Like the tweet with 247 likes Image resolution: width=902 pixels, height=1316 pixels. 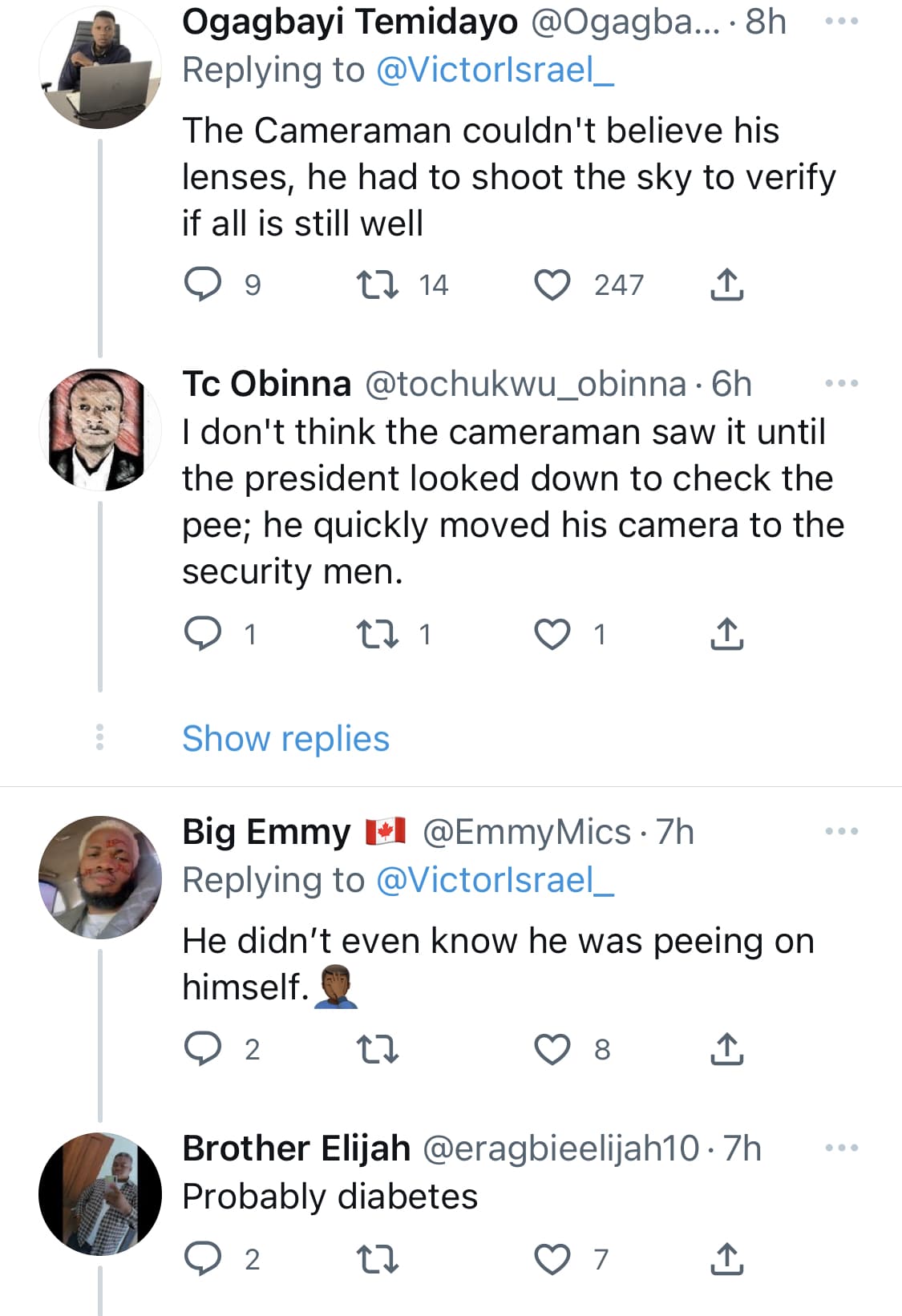point(552,285)
